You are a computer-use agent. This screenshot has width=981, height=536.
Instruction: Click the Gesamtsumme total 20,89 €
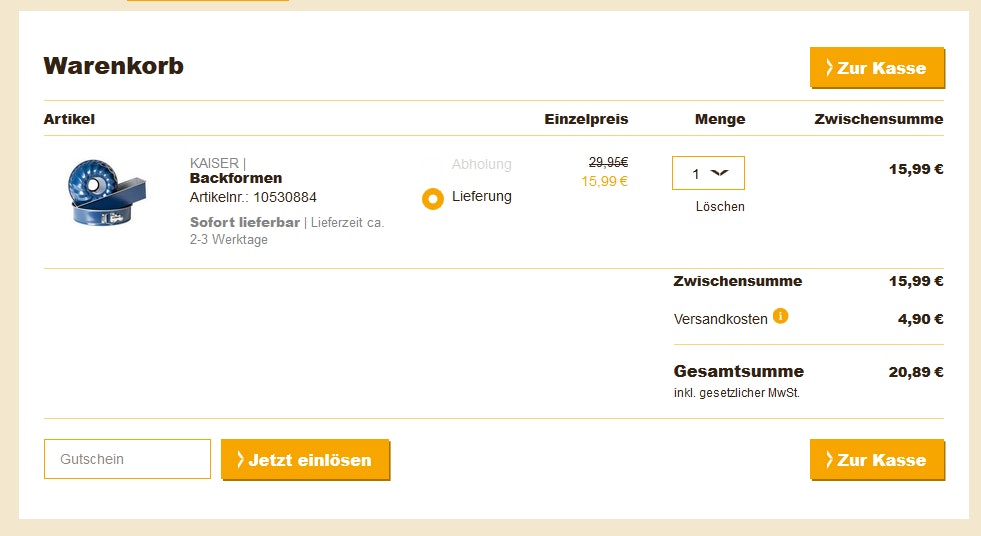point(916,372)
